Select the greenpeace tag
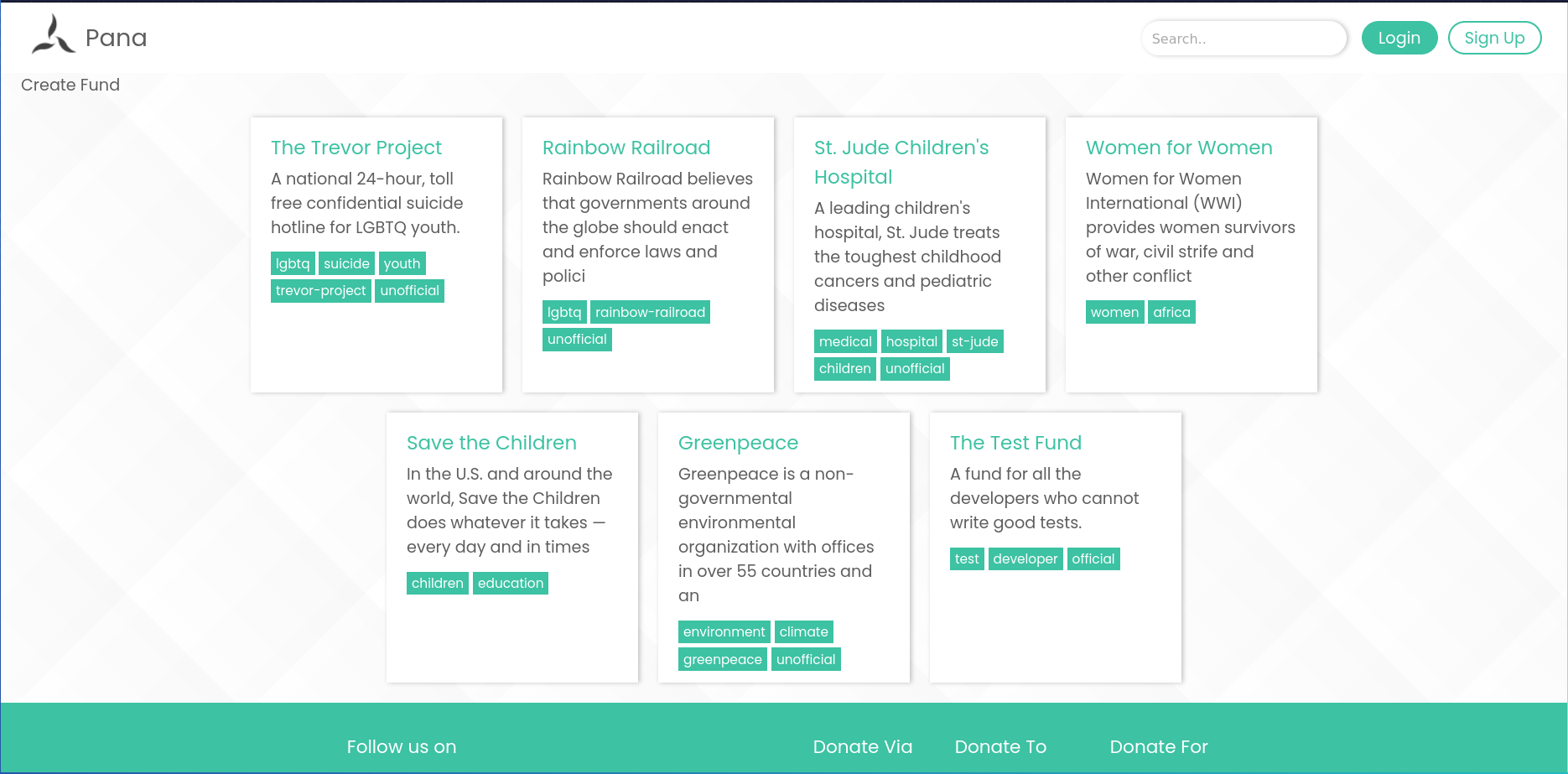1568x774 pixels. tap(723, 659)
